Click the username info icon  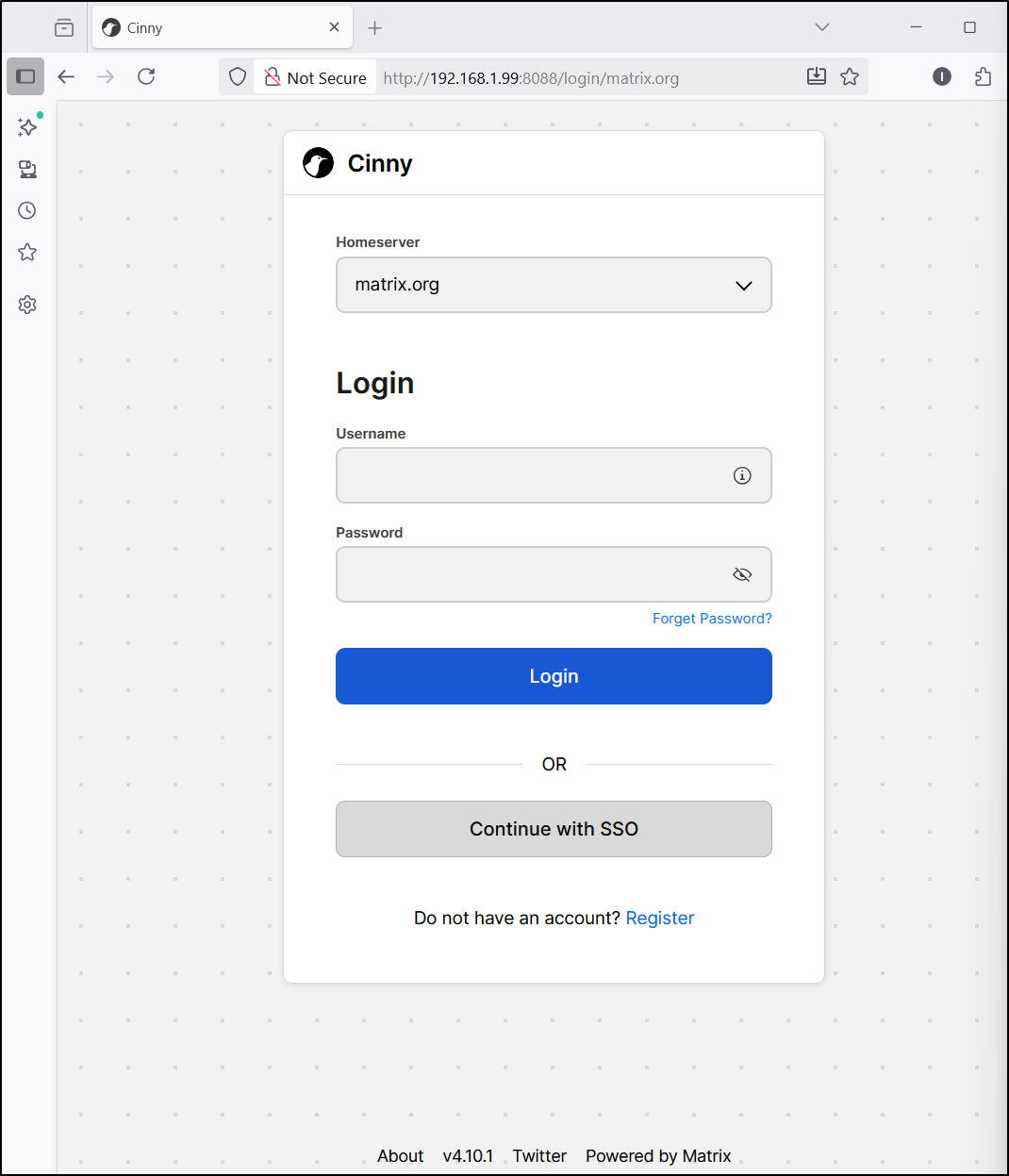742,475
